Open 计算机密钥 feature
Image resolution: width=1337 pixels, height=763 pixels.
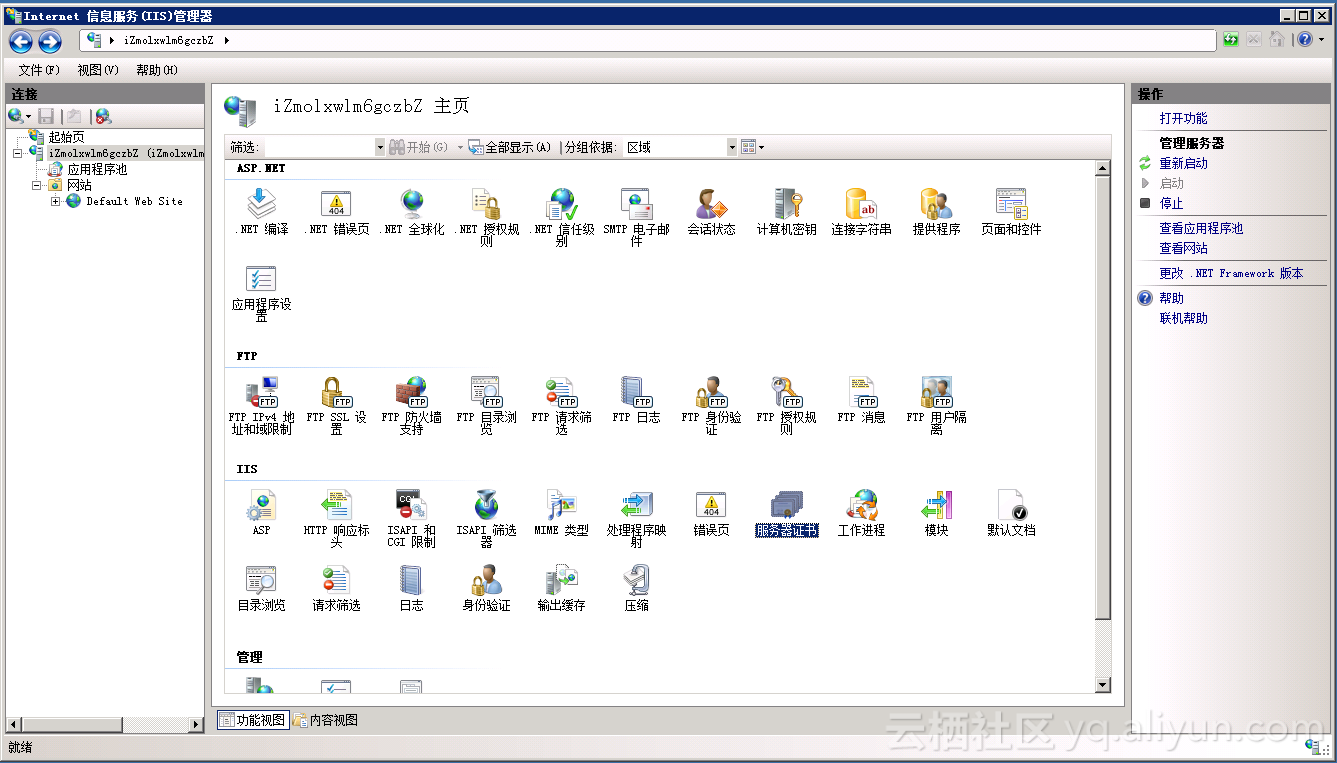pos(786,211)
